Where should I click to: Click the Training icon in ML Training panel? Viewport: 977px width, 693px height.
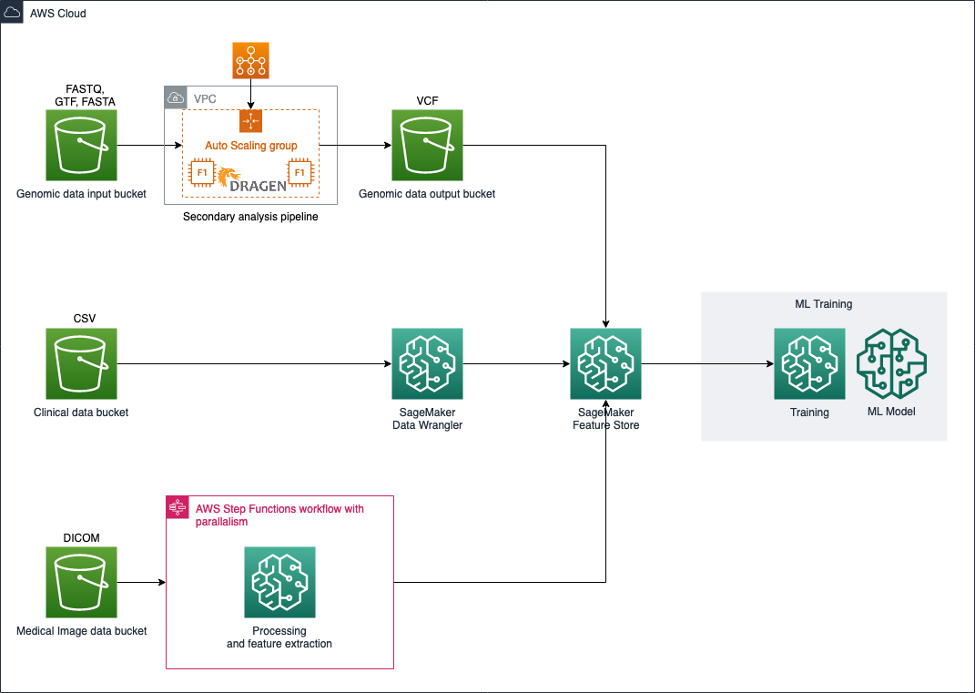809,363
